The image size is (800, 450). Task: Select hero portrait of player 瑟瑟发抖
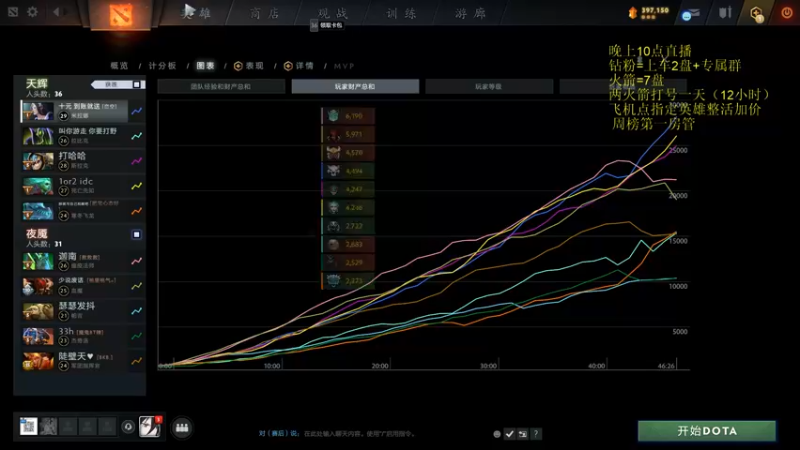tap(38, 311)
